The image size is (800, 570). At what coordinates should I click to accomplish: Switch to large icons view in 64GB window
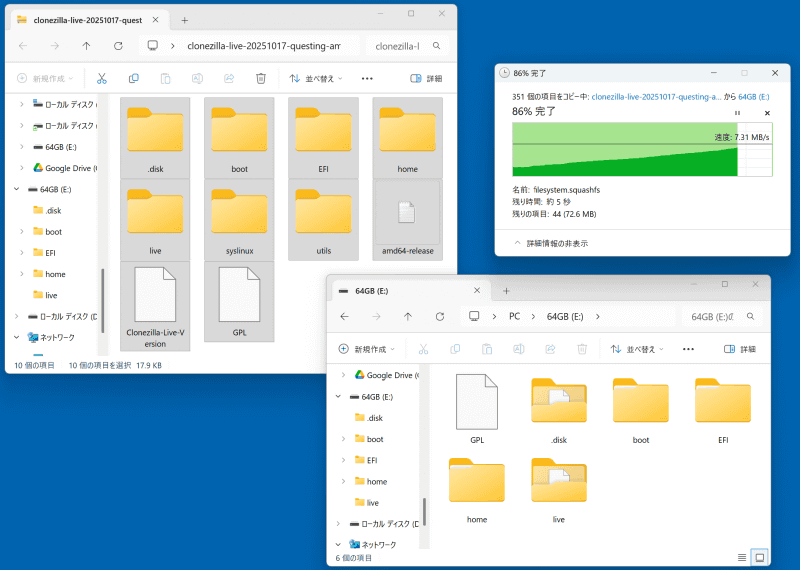pyautogui.click(x=760, y=557)
